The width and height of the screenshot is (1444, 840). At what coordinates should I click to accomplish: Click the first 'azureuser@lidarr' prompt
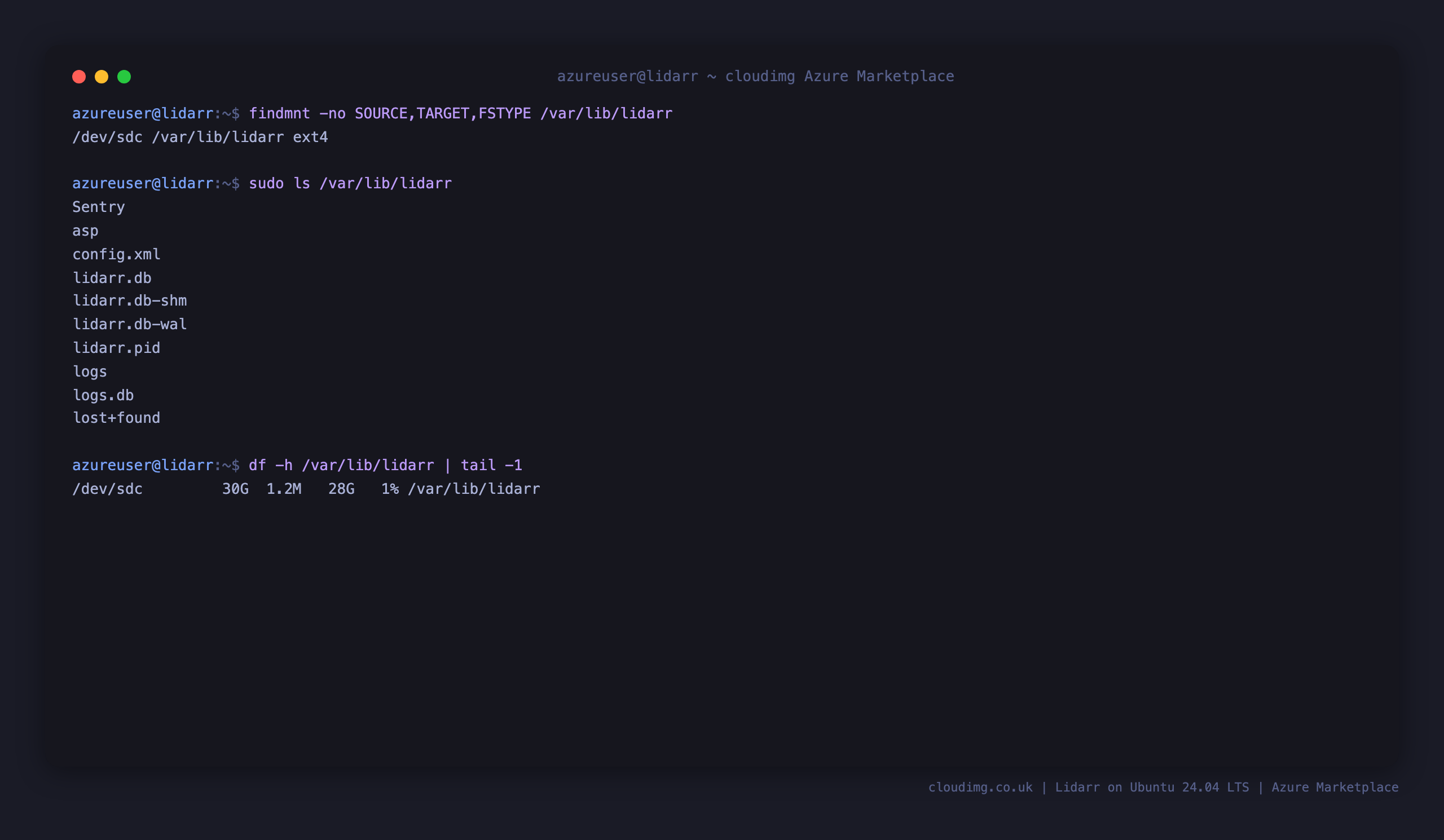click(143, 113)
